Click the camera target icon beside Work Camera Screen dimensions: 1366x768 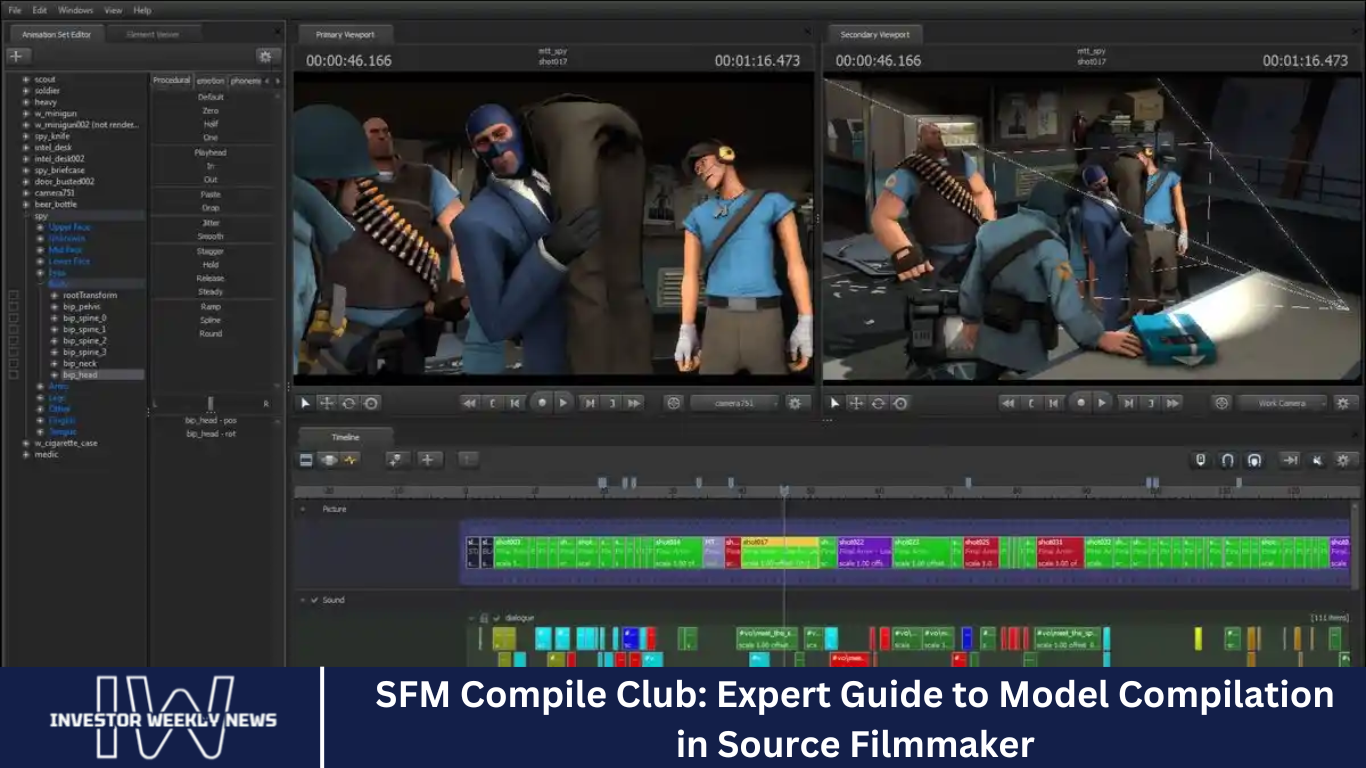(x=1221, y=403)
